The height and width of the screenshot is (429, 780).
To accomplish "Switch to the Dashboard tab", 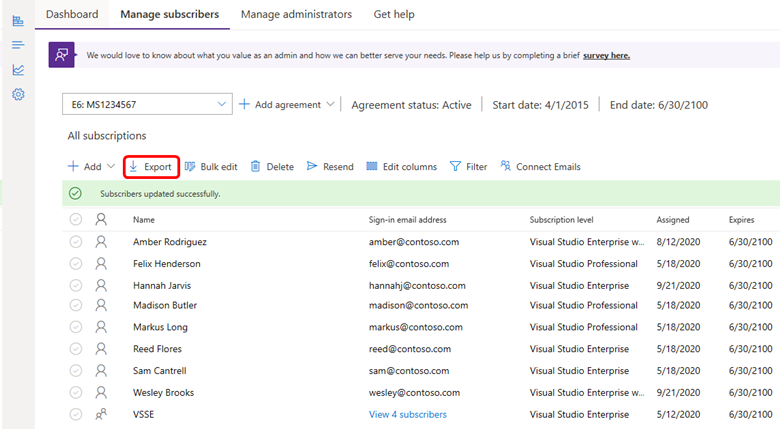I will click(x=72, y=14).
